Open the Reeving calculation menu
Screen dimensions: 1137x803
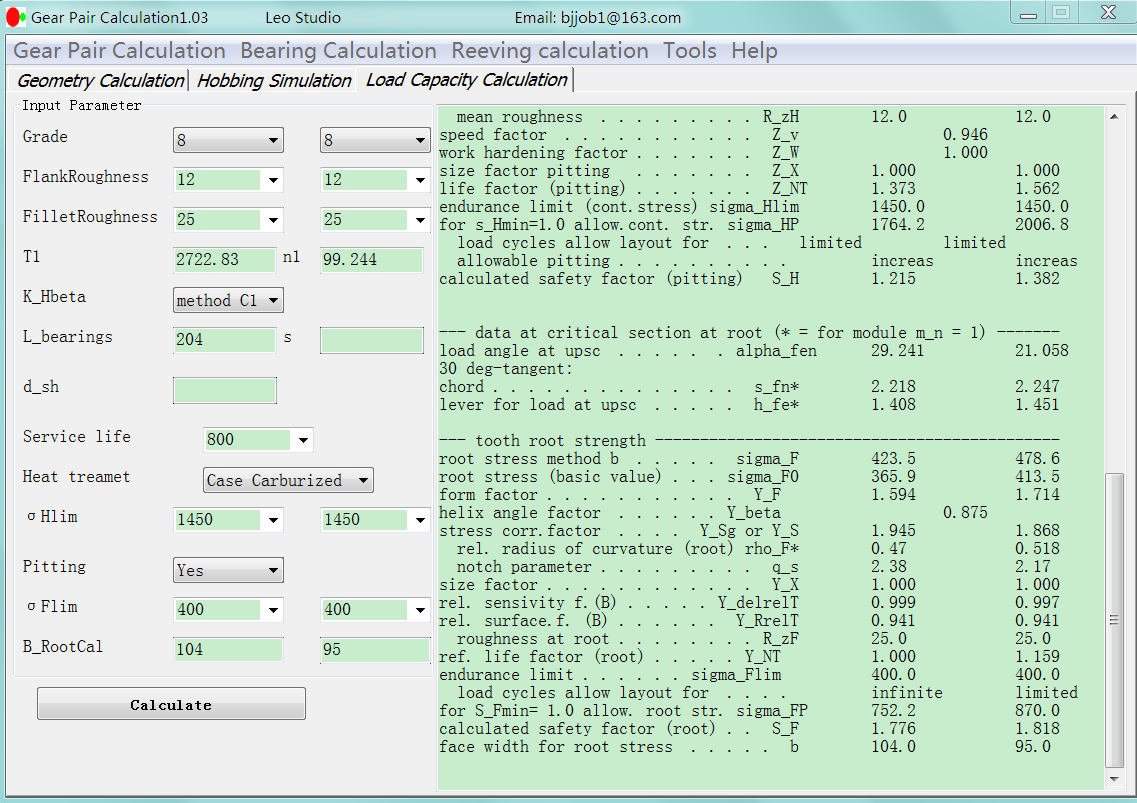tap(550, 50)
